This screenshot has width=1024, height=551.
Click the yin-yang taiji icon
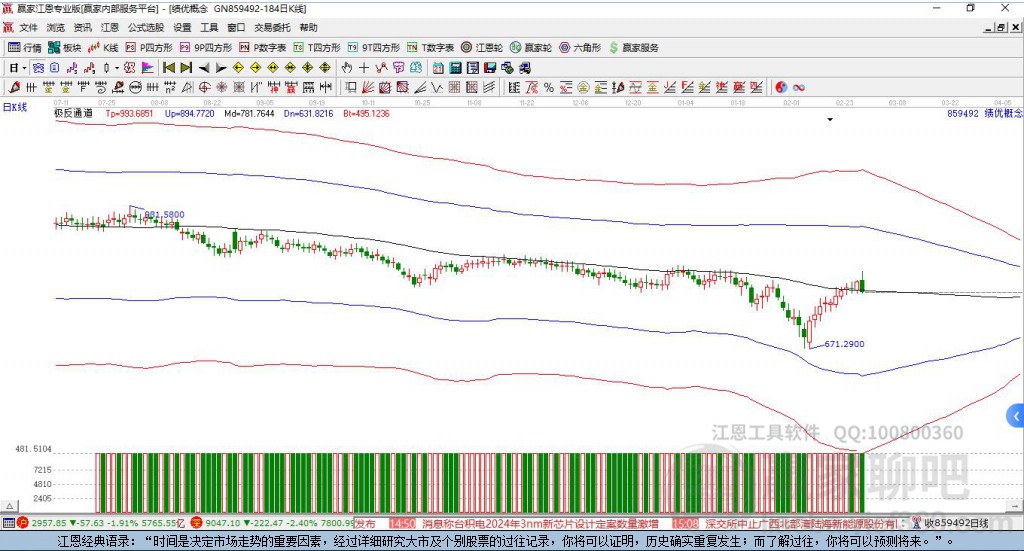point(780,87)
